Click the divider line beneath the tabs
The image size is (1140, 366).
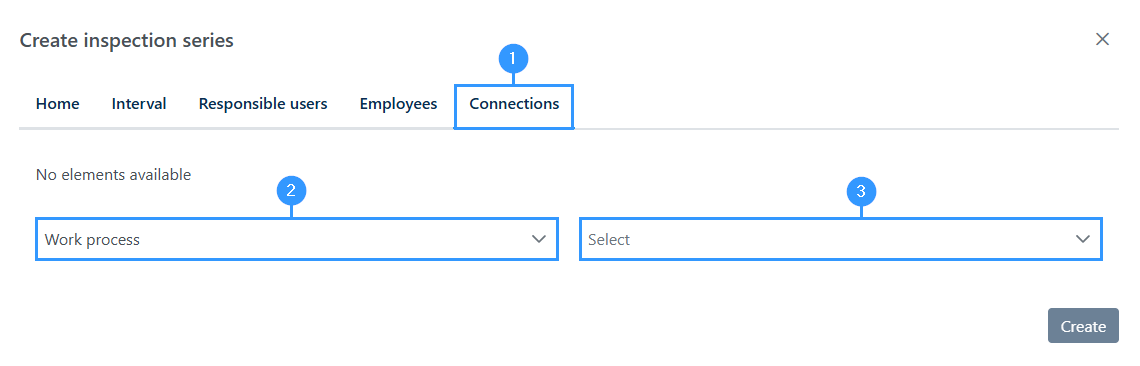[569, 129]
